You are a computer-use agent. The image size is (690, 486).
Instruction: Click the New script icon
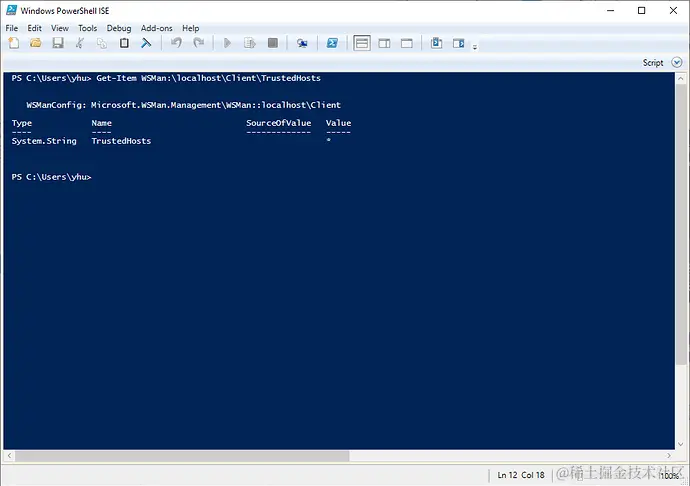14,43
